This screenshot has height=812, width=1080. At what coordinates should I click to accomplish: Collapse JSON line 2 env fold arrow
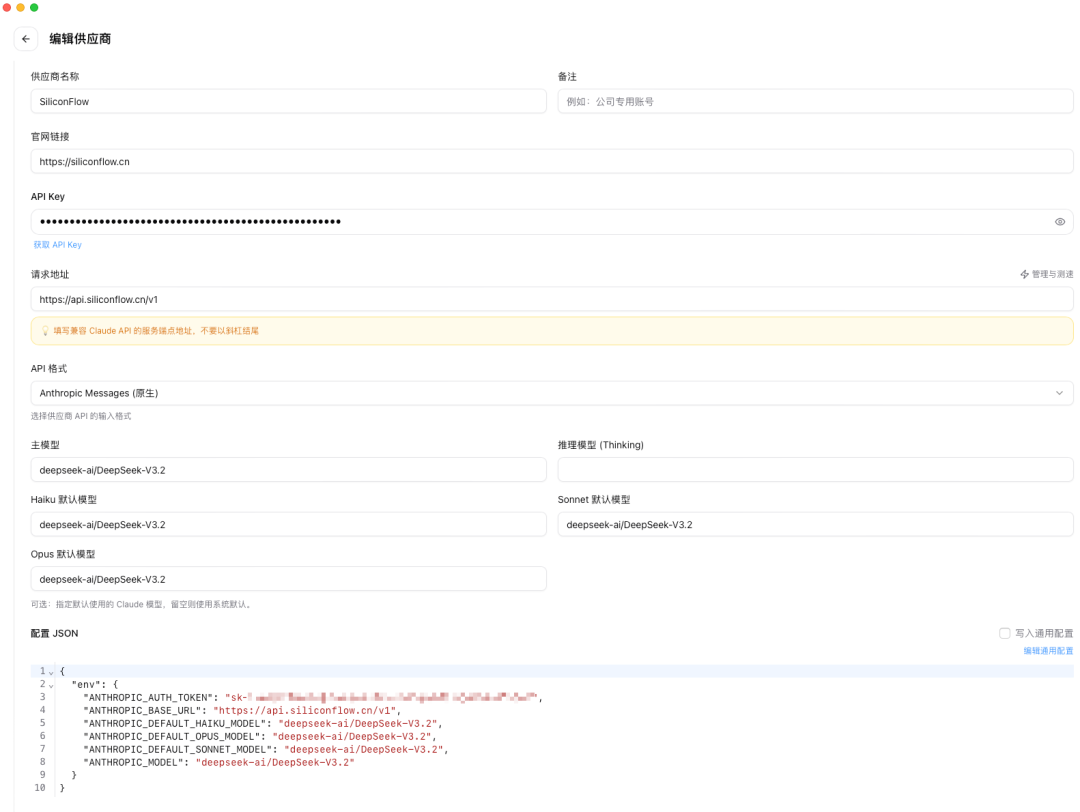[x=51, y=685]
